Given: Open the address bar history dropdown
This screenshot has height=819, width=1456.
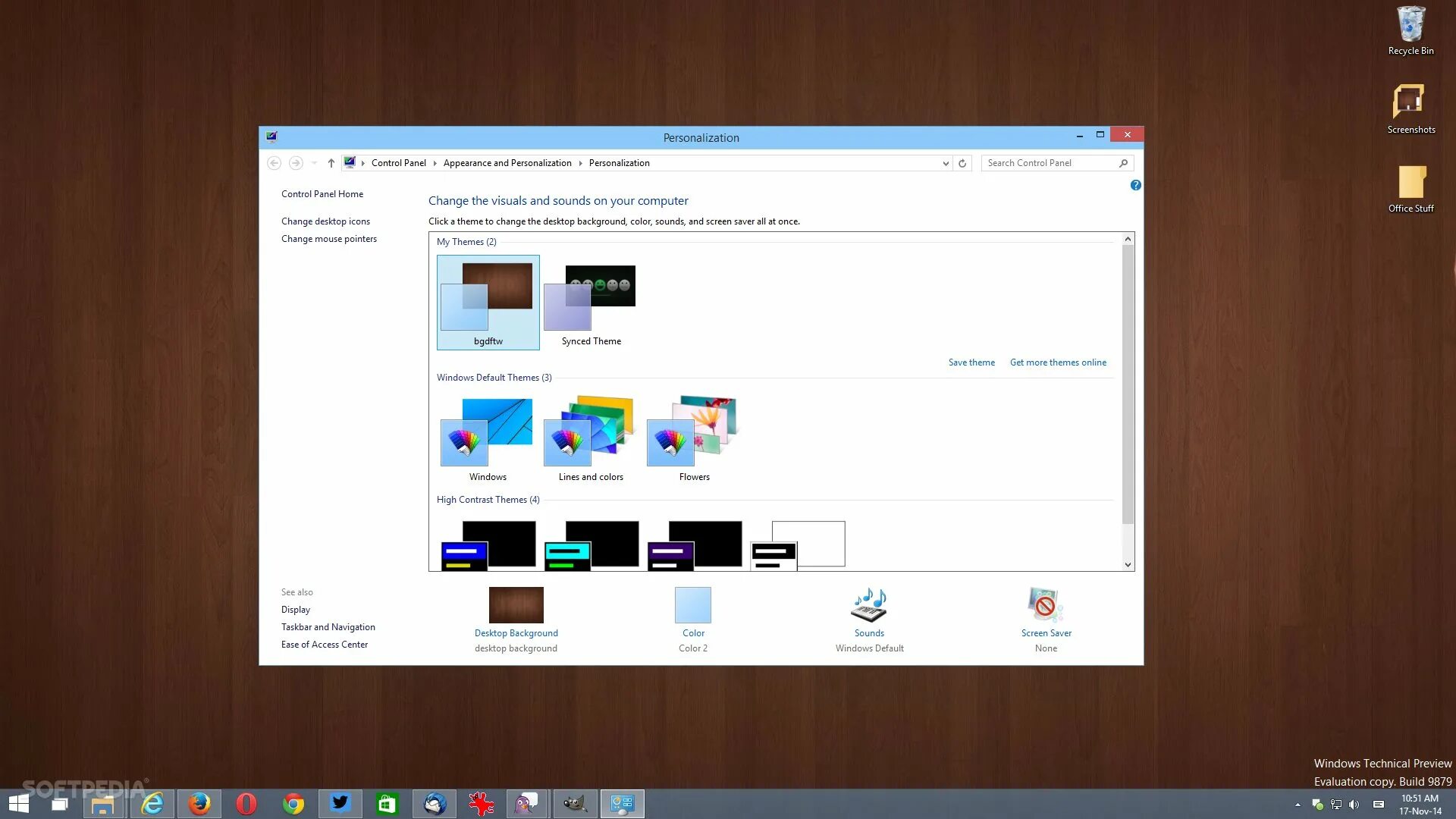Looking at the screenshot, I should tap(945, 163).
